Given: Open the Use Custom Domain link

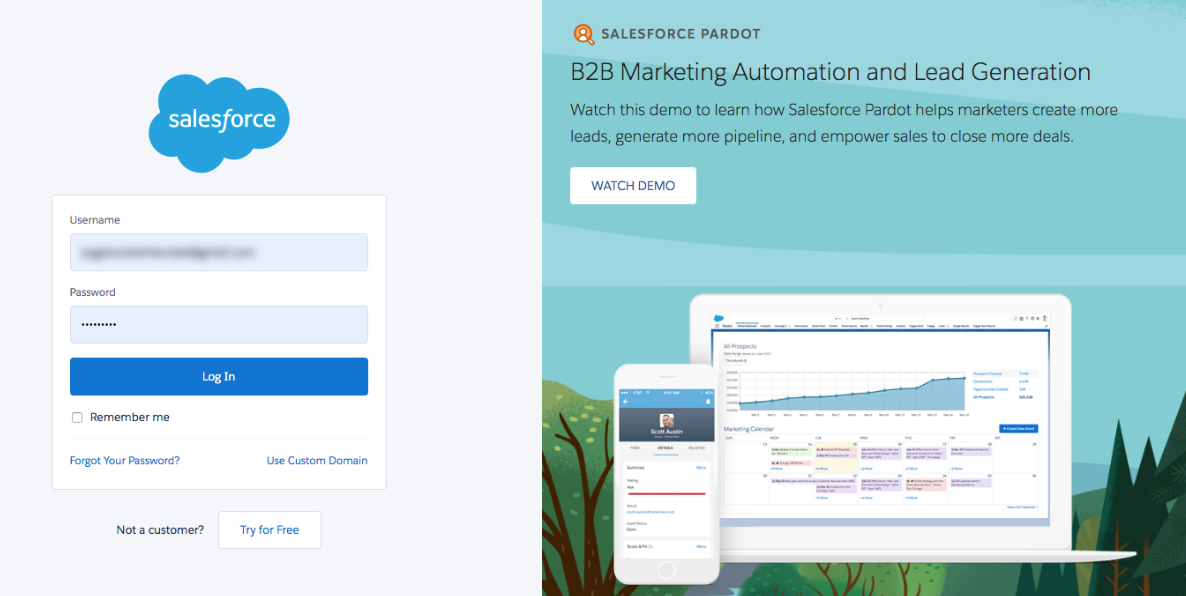Looking at the screenshot, I should [317, 461].
